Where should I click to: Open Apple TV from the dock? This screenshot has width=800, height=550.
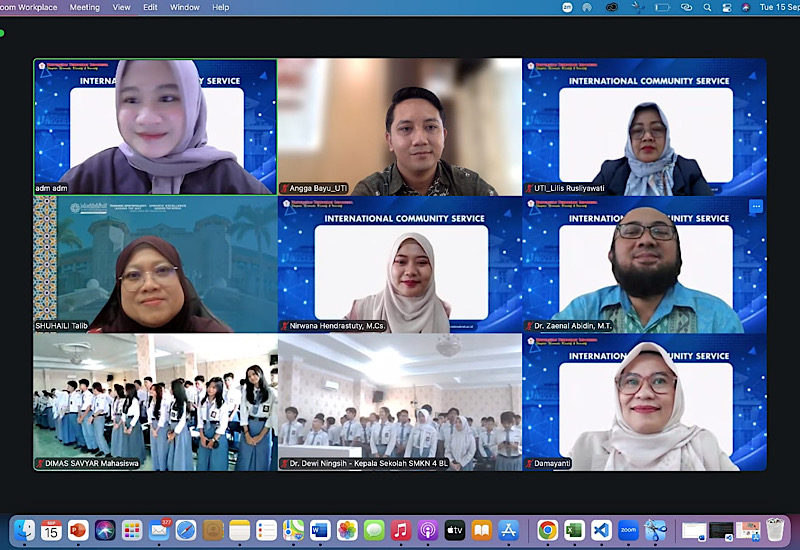point(455,531)
